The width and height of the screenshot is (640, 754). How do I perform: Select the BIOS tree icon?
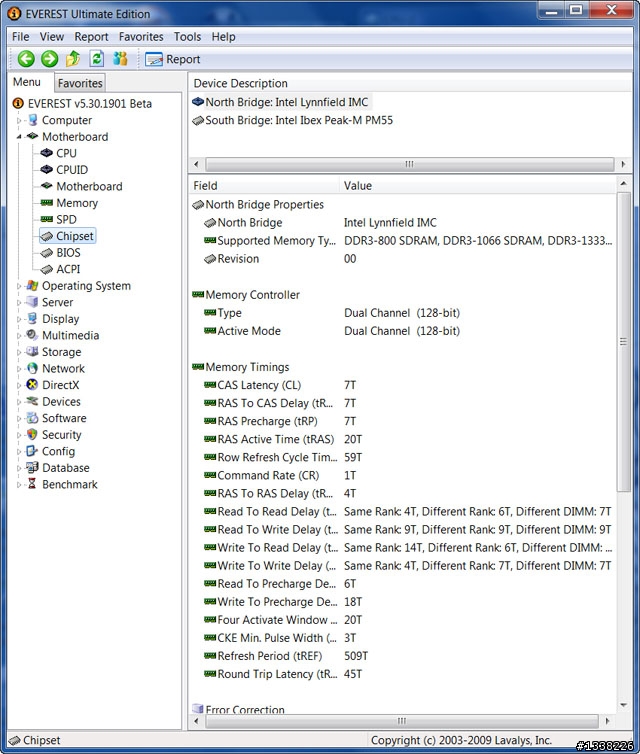click(x=47, y=252)
